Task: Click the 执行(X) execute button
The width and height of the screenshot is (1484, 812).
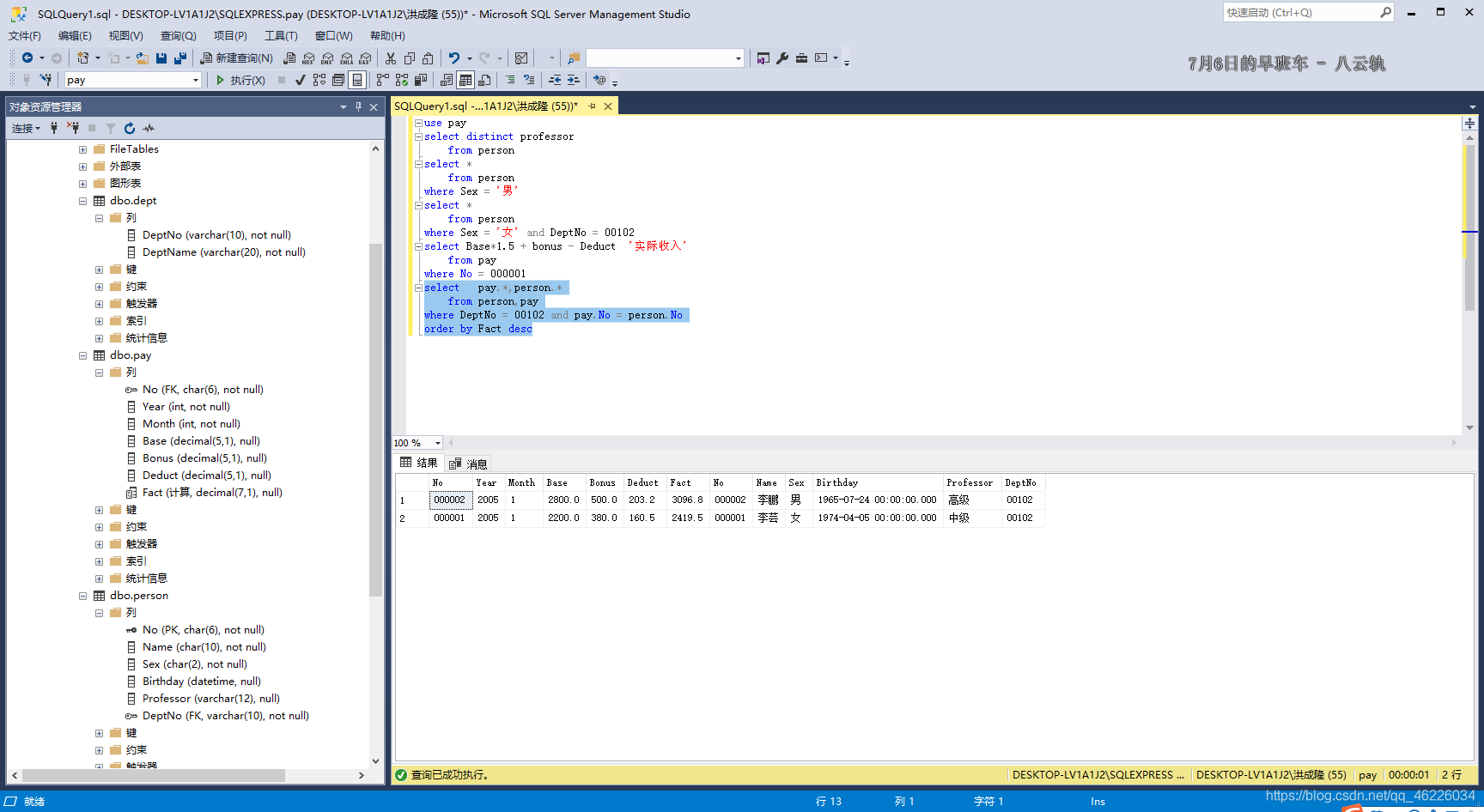Action: [x=240, y=80]
